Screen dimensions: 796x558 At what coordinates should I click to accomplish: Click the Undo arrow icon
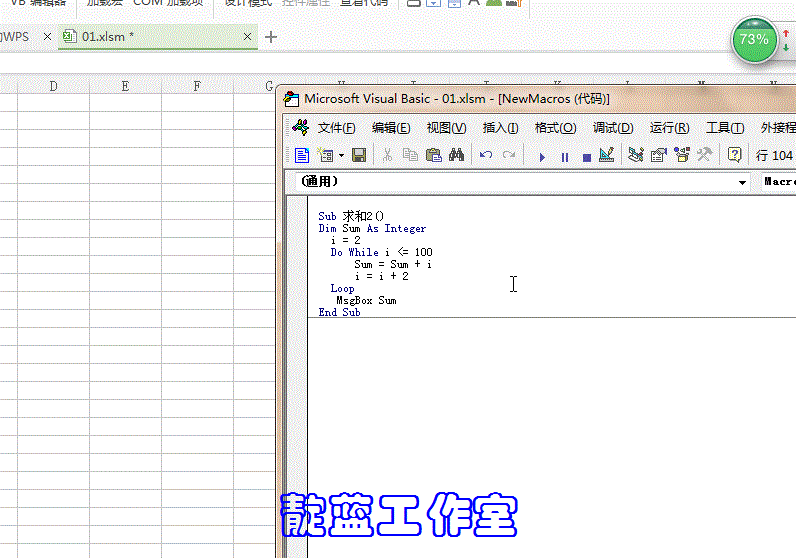click(486, 155)
